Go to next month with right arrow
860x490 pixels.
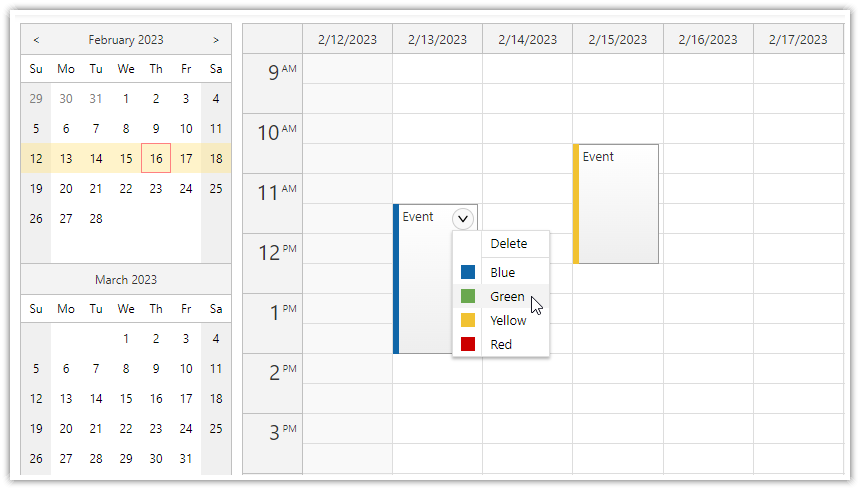click(216, 40)
